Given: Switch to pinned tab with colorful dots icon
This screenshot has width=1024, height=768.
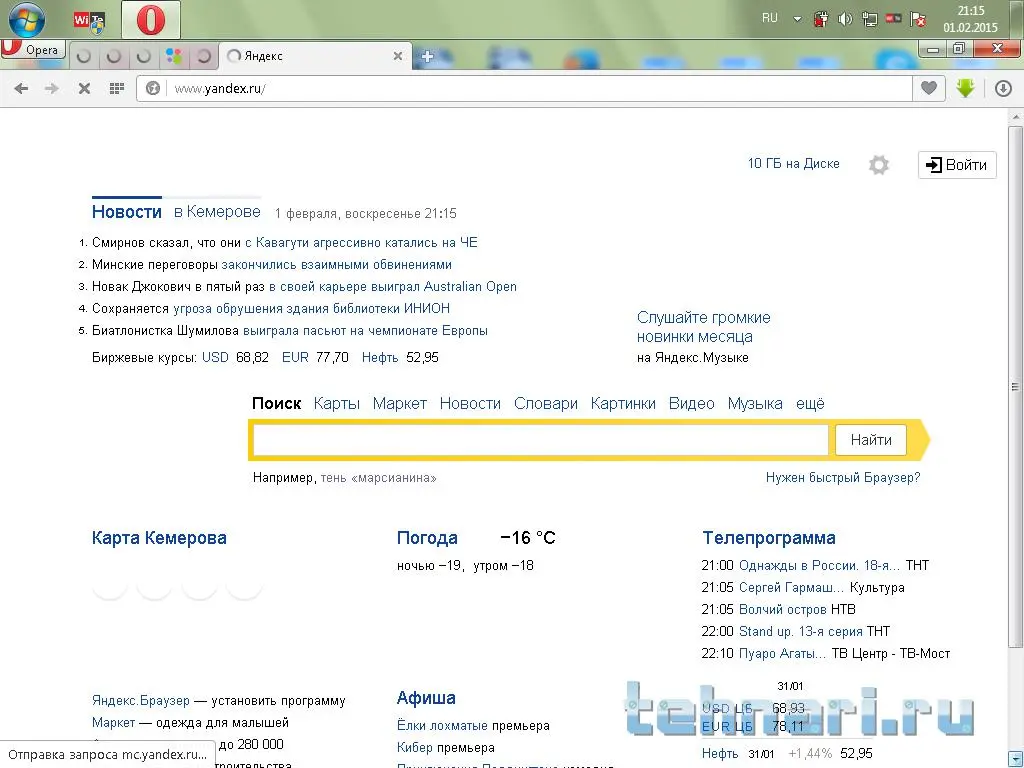Looking at the screenshot, I should [x=174, y=56].
